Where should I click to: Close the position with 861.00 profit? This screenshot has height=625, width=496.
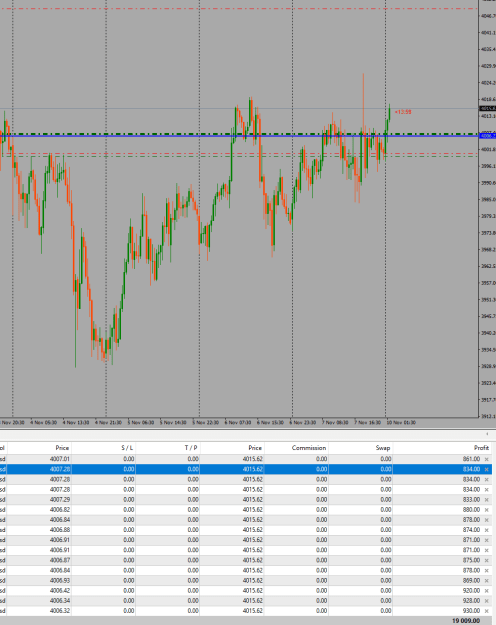pyautogui.click(x=486, y=459)
